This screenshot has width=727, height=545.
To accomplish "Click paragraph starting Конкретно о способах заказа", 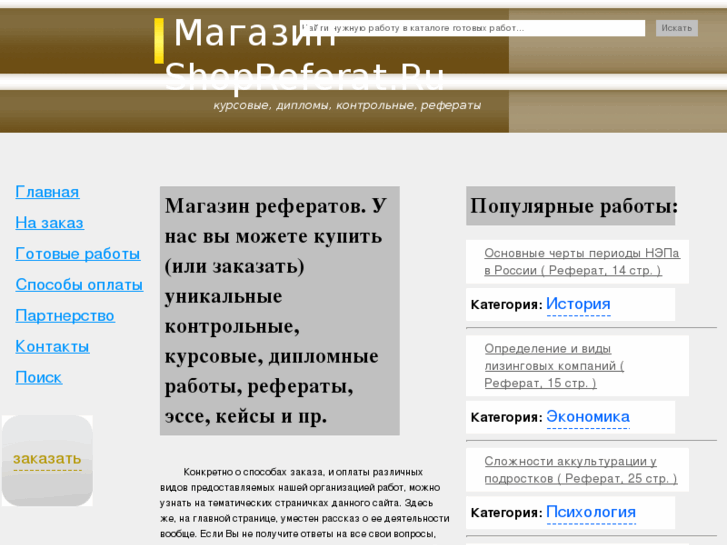I will (x=305, y=505).
